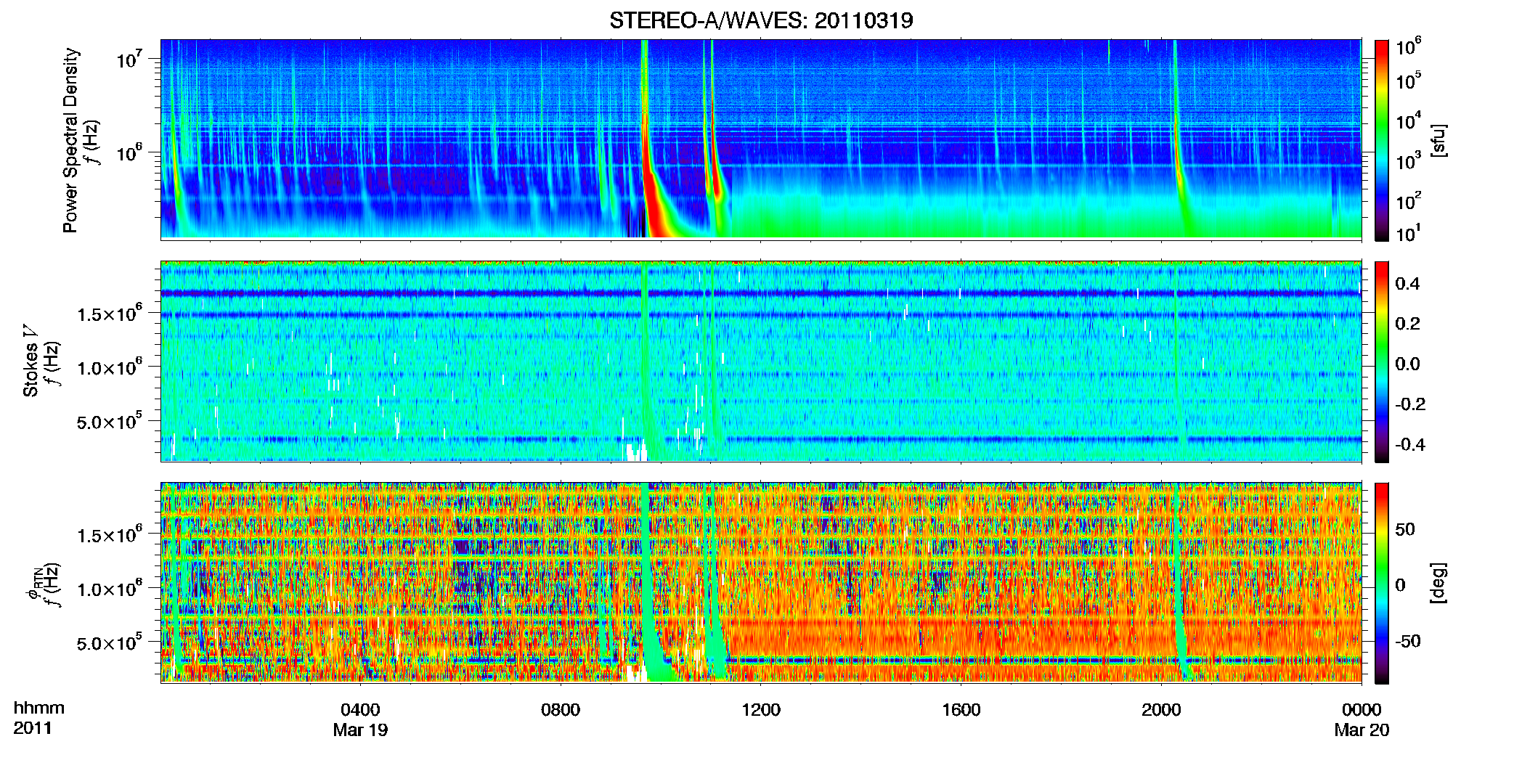
Task: Click the power spectral density color bar
Action: 1382,140
